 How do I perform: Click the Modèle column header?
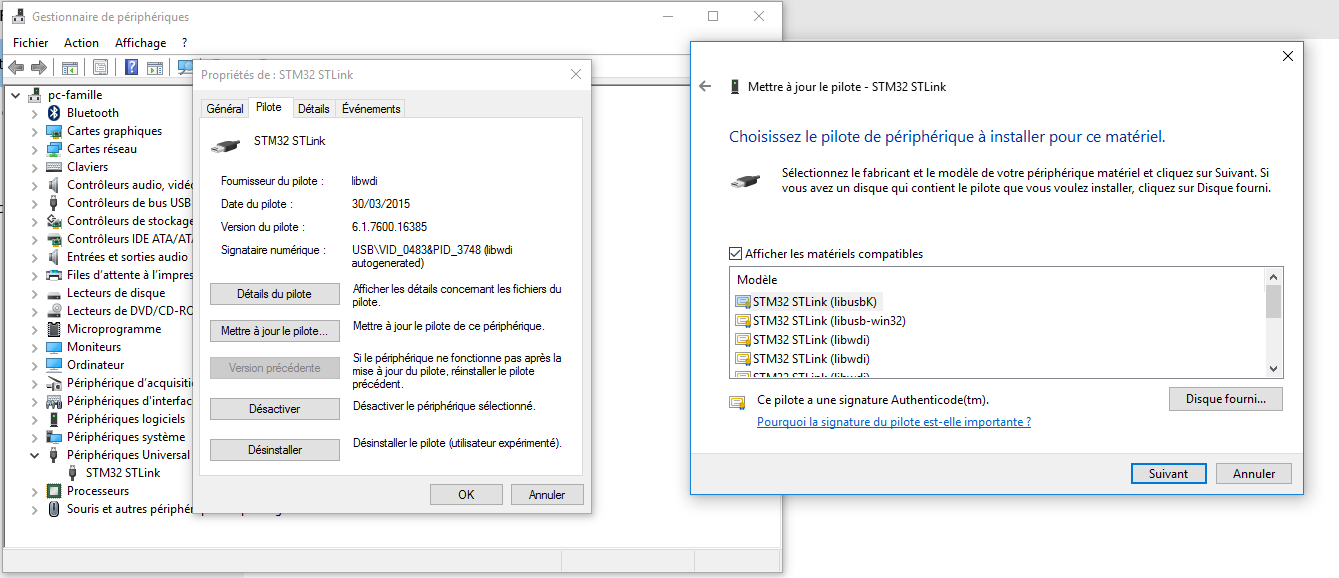tap(757, 280)
